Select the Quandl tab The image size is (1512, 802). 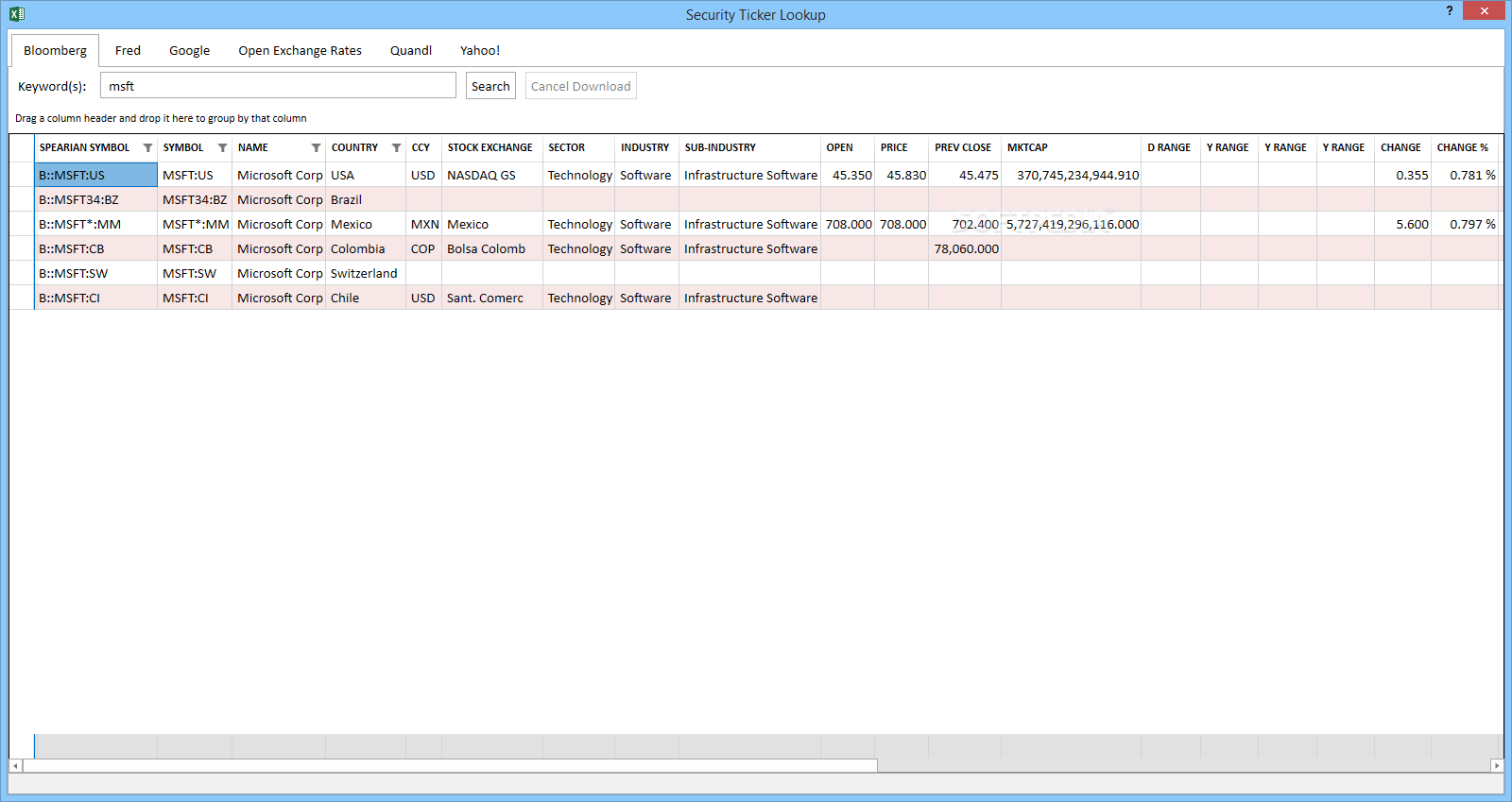[x=411, y=51]
